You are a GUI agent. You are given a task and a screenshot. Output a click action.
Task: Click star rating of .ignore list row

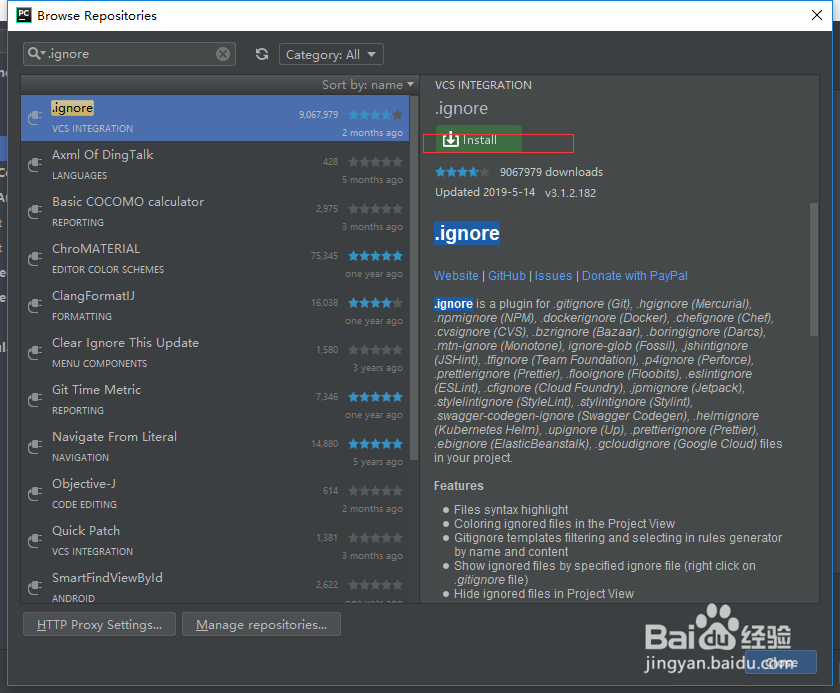[x=375, y=115]
